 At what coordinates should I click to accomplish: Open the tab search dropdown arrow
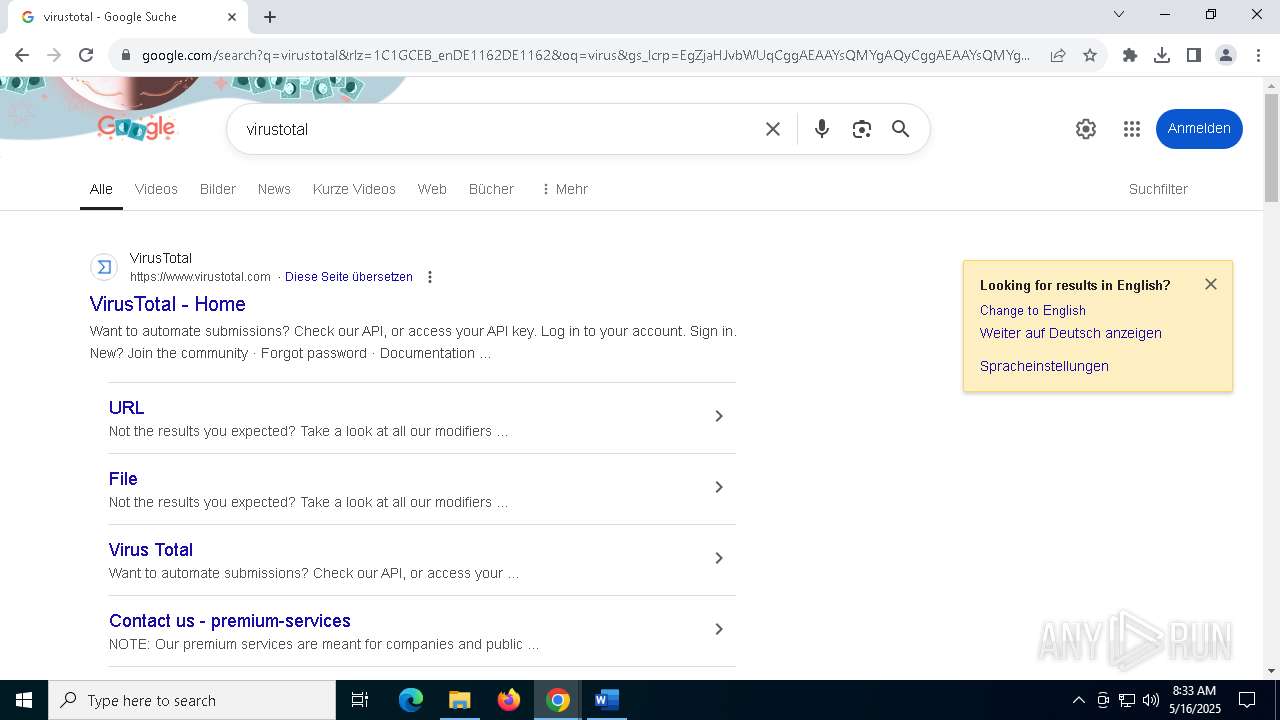[1119, 14]
